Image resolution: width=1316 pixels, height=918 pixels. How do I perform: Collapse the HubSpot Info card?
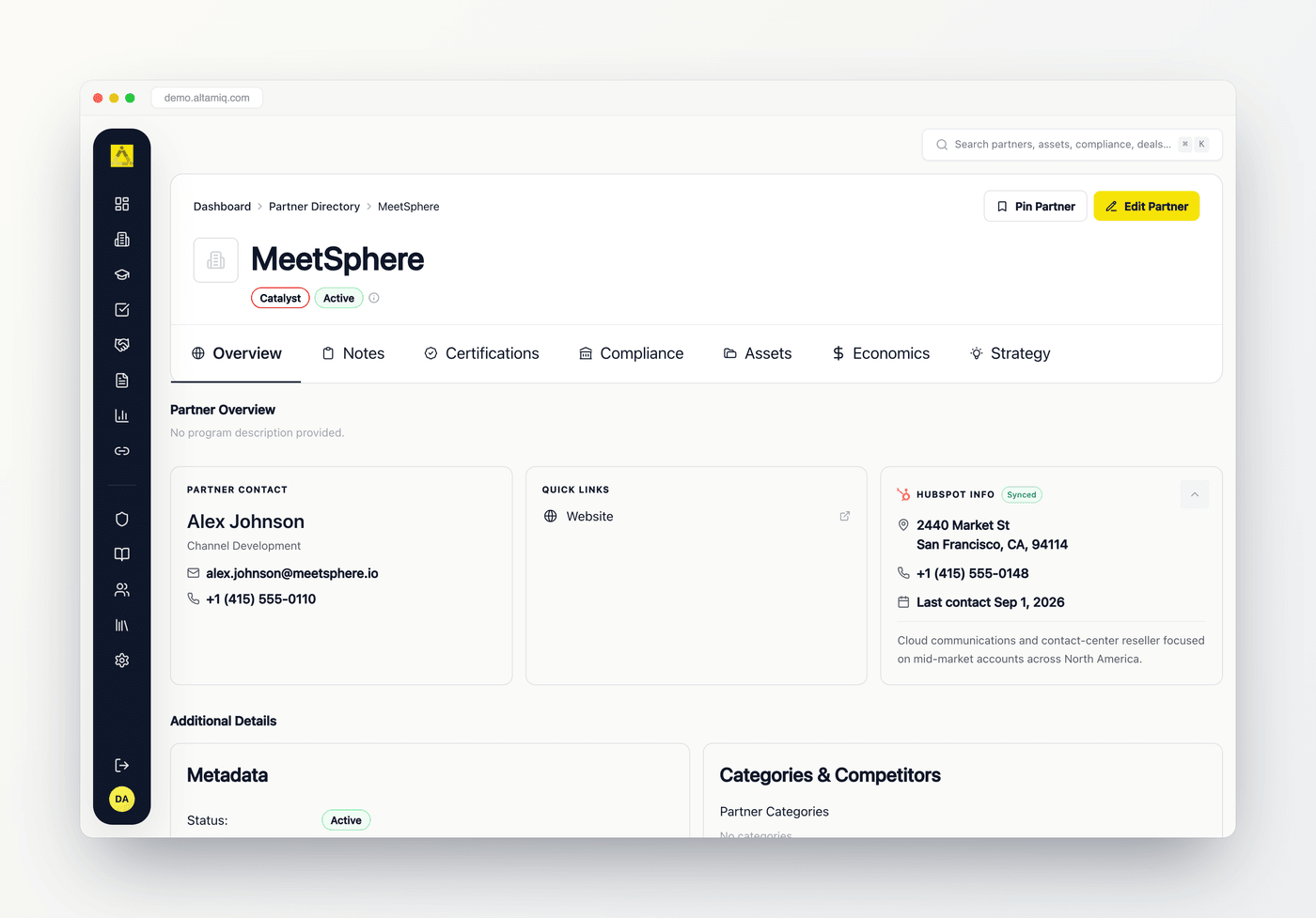point(1195,494)
